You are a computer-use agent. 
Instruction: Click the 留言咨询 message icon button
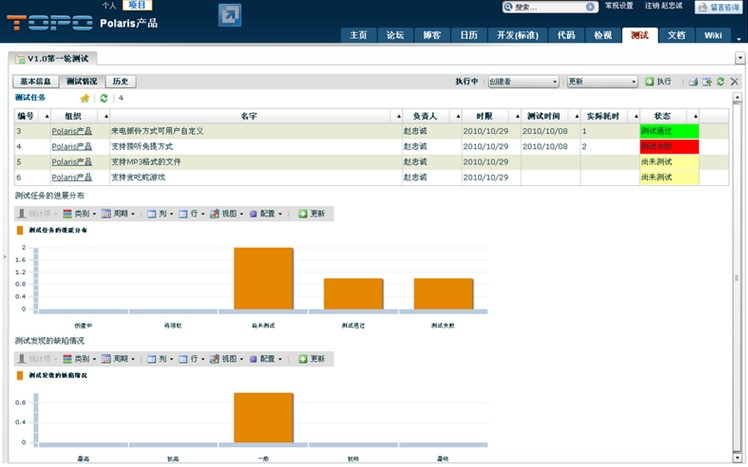click(x=716, y=7)
